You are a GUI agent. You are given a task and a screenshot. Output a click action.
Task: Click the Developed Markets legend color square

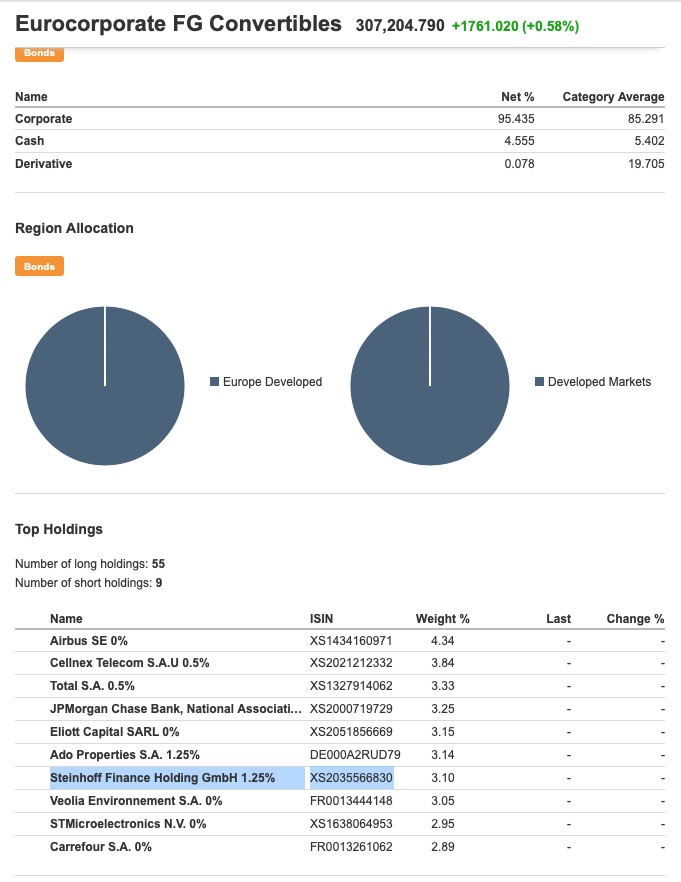[540, 382]
